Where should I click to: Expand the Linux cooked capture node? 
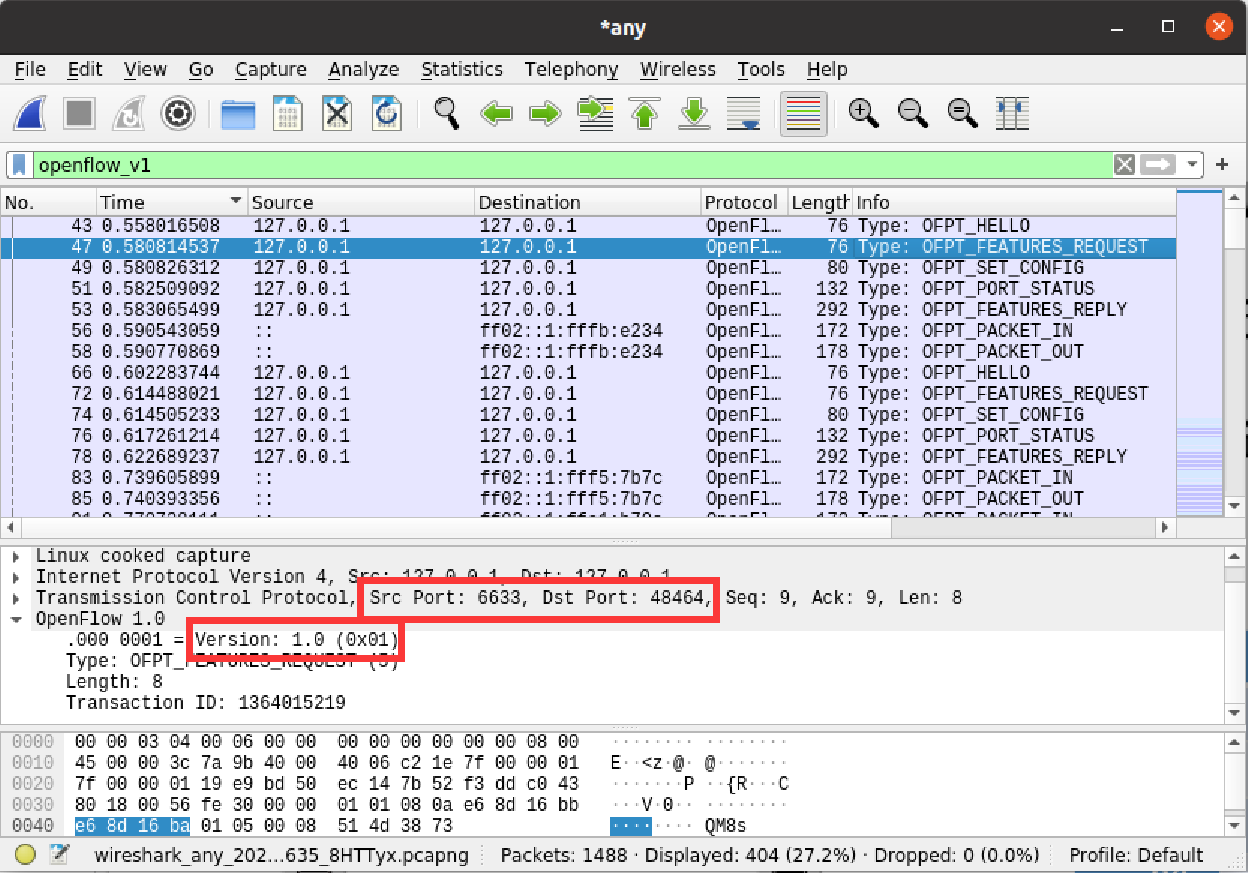[16, 556]
